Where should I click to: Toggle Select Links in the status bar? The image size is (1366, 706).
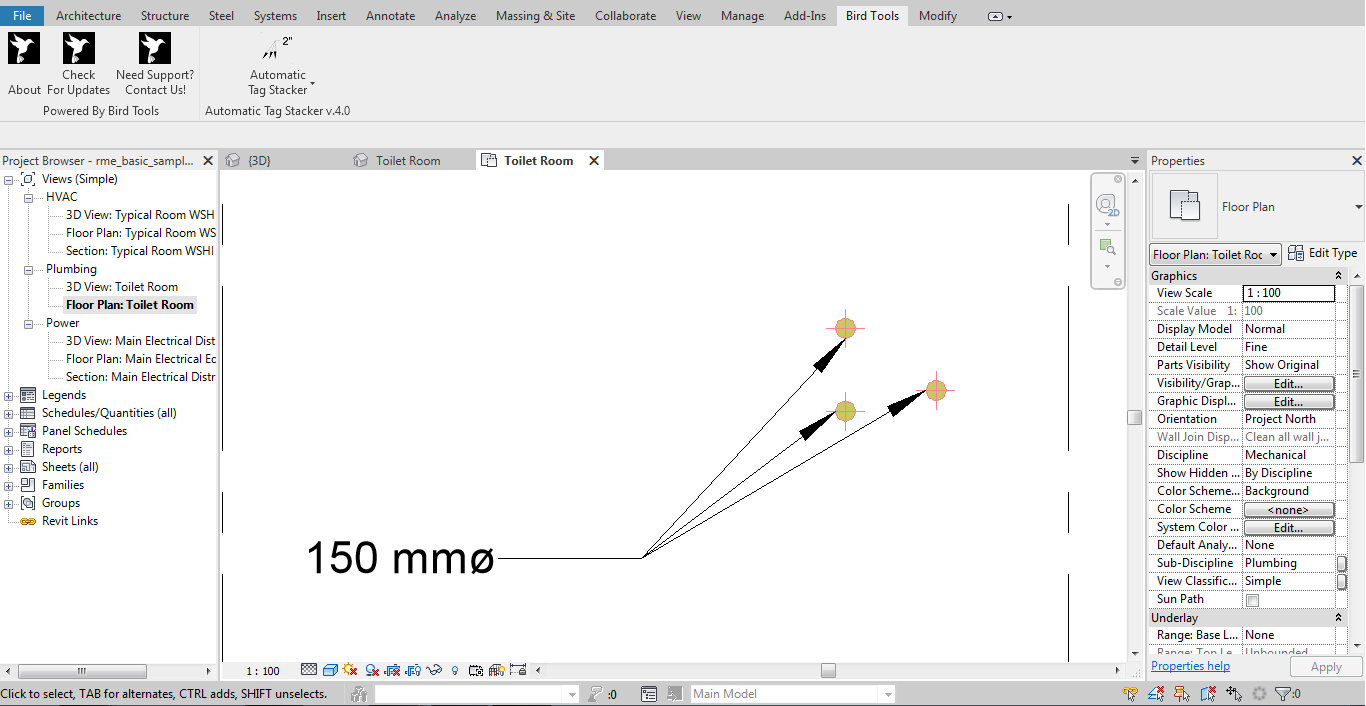pos(1130,693)
